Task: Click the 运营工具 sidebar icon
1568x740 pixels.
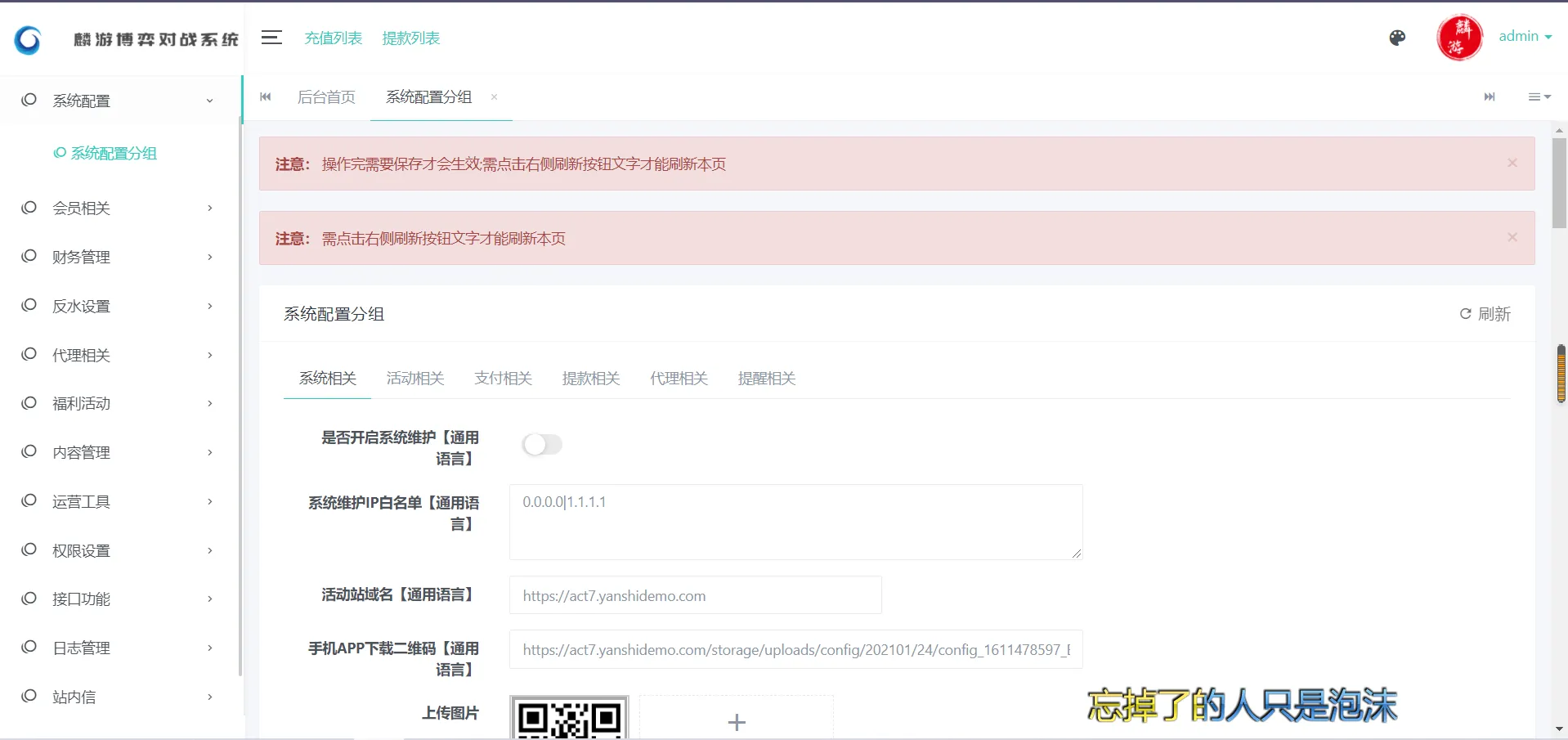Action: click(29, 500)
